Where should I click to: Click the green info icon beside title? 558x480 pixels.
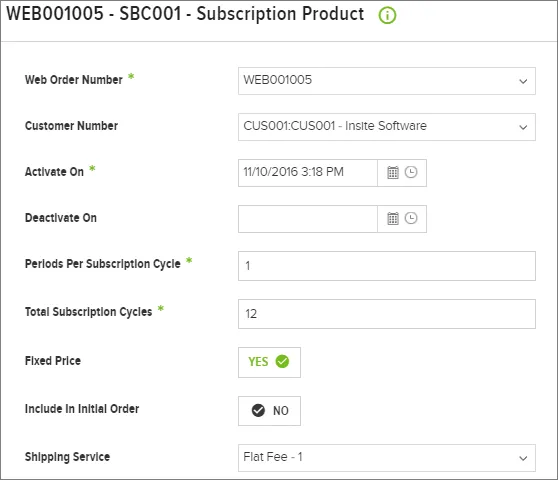coord(387,15)
